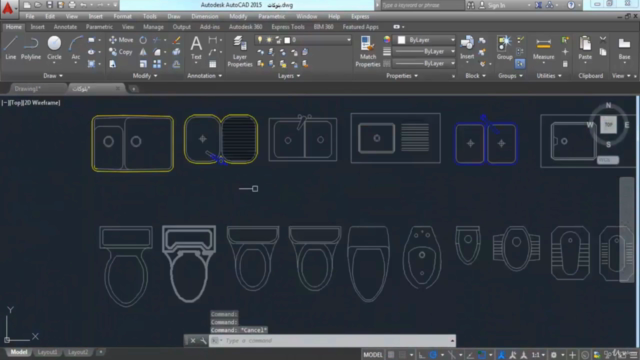Click the Save icon in quick access toolbar
640x360 pixels.
tap(49, 5)
